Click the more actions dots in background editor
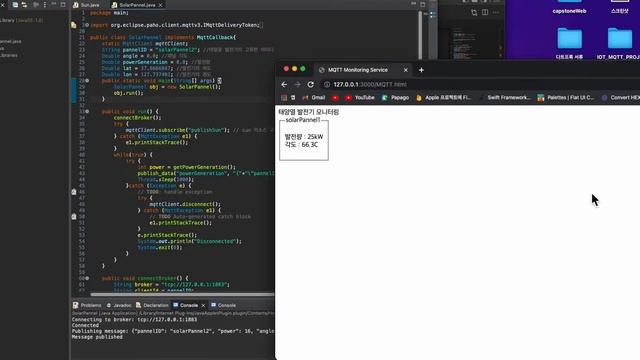Screen dimensions: 640x360 (x=496, y=12)
